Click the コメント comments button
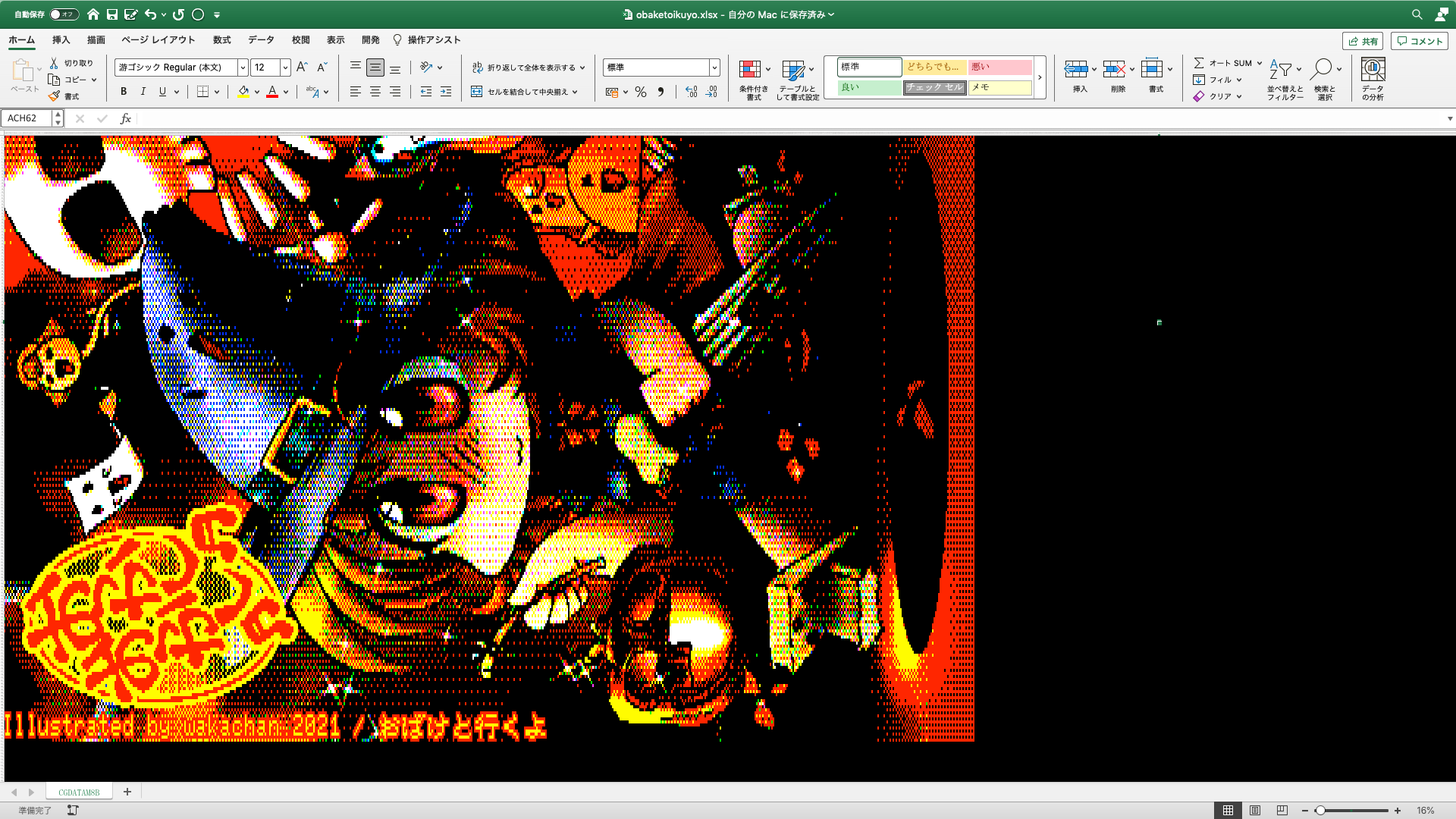 tap(1419, 41)
